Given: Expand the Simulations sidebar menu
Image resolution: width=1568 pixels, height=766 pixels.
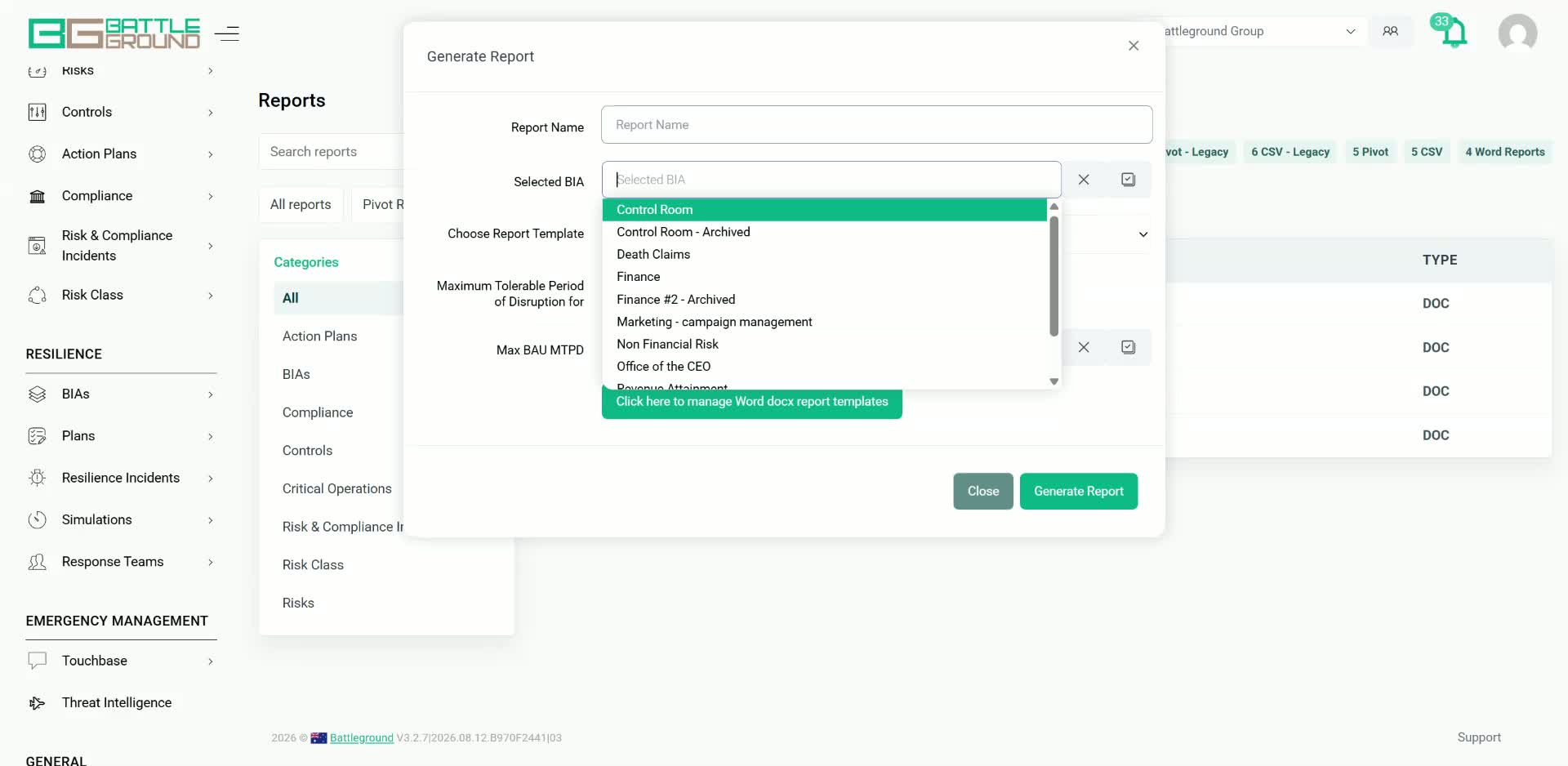Looking at the screenshot, I should (211, 519).
